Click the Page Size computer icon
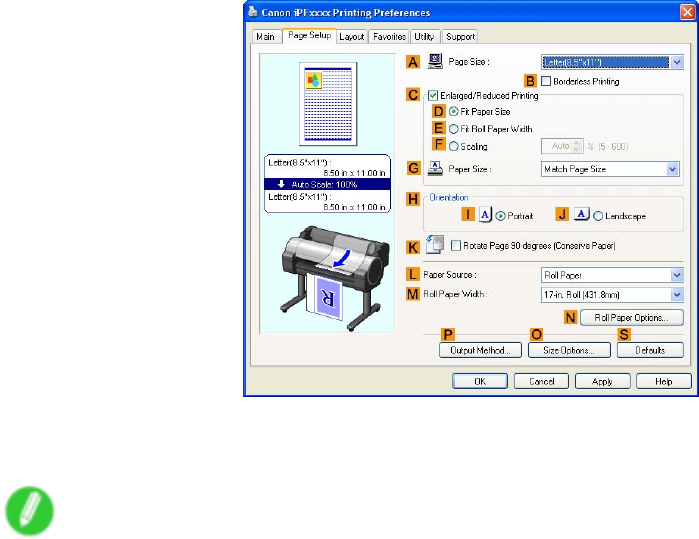The image size is (699, 539). [435, 61]
